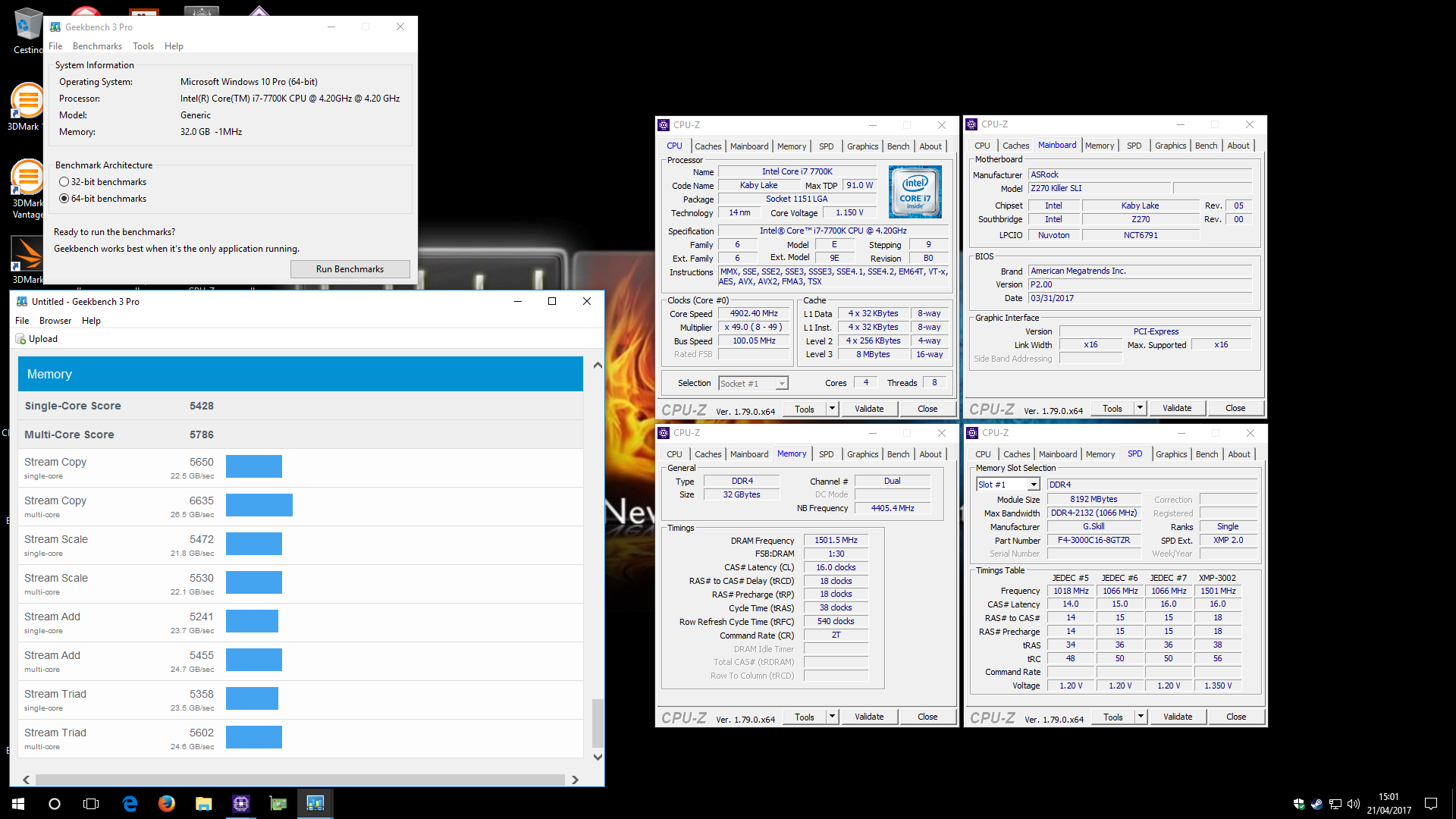Click Multi-Core Score 5786 row

[x=300, y=435]
